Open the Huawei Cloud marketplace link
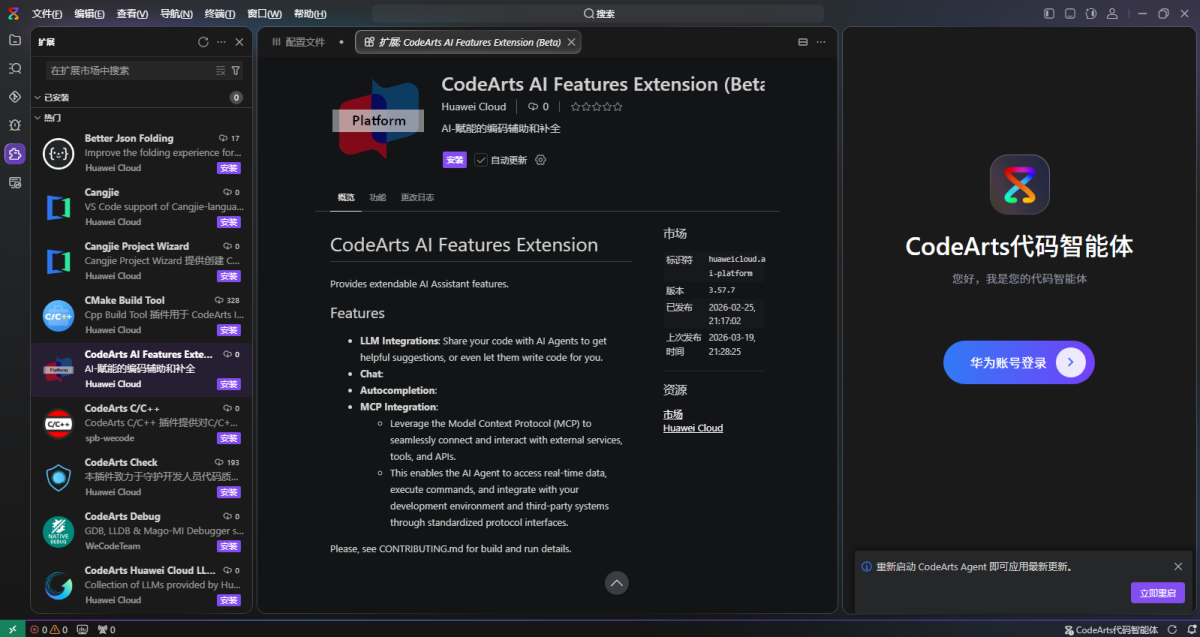 (x=692, y=428)
